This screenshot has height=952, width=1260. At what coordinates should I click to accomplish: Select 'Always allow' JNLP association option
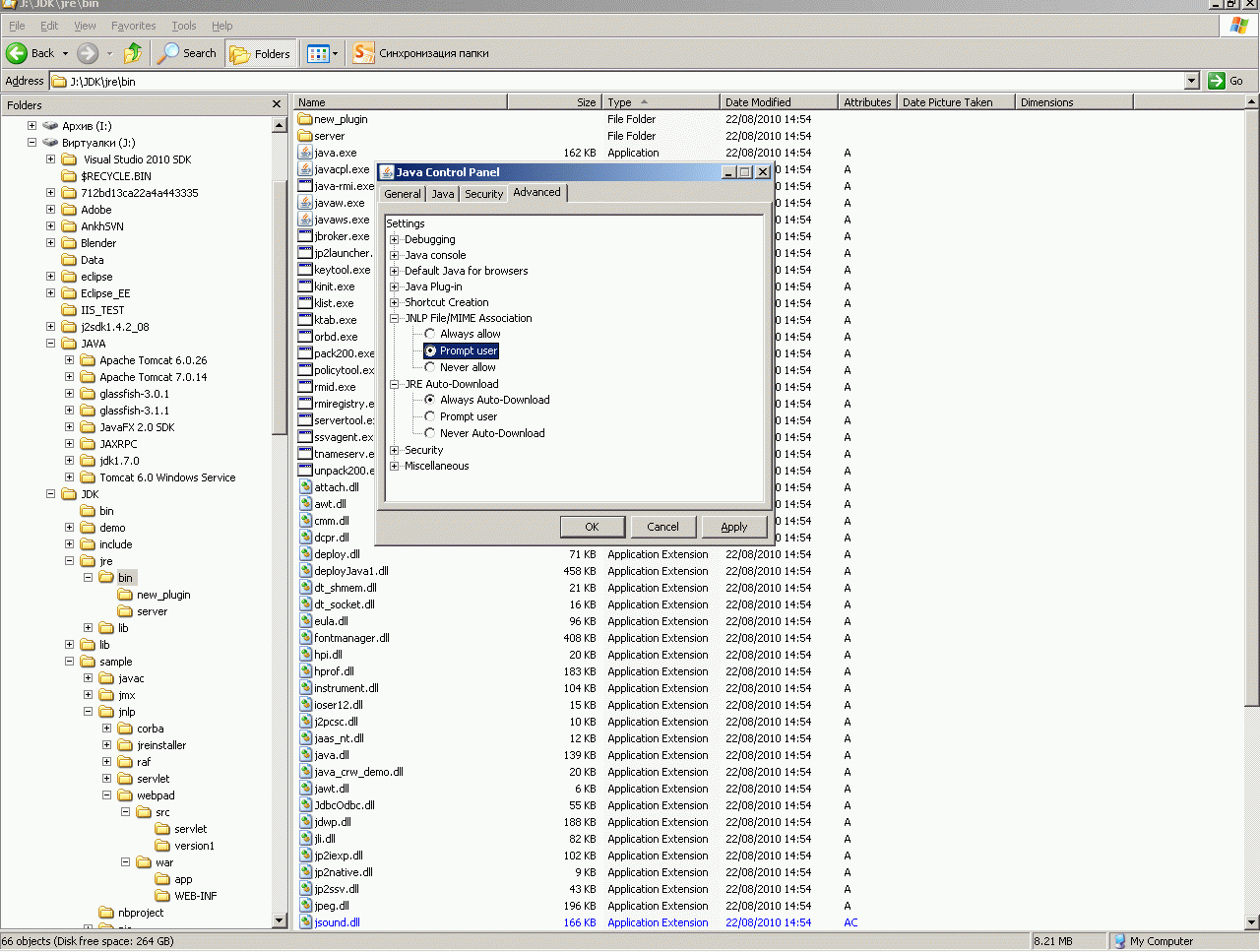[x=430, y=334]
